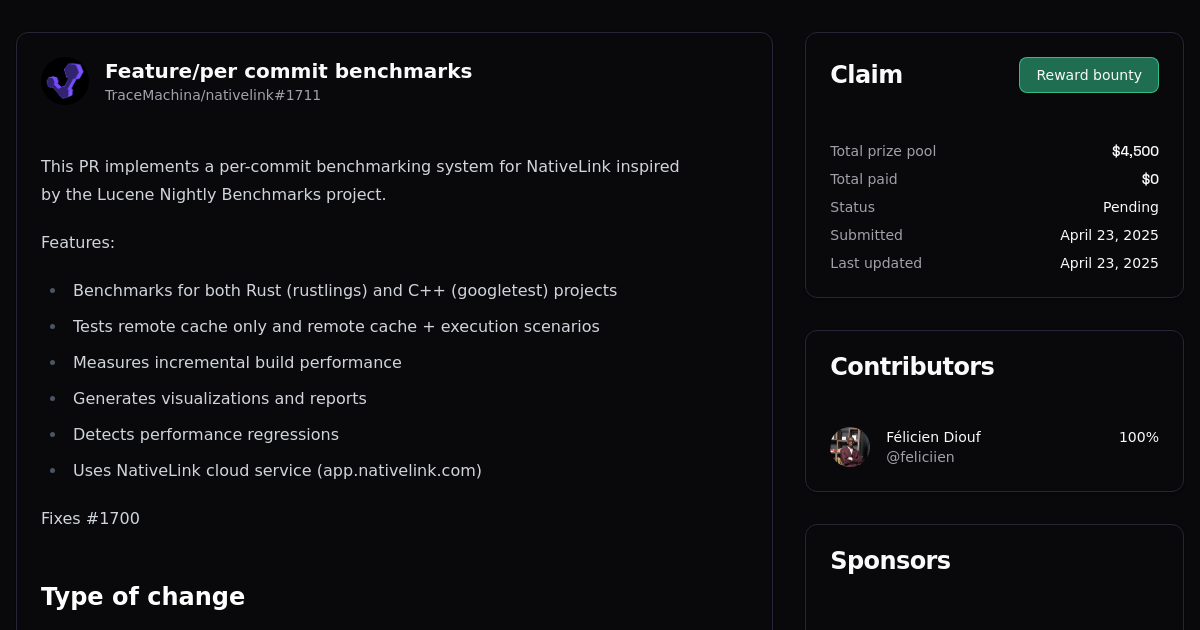Select the Feature/per commit benchmarks title

(x=289, y=71)
